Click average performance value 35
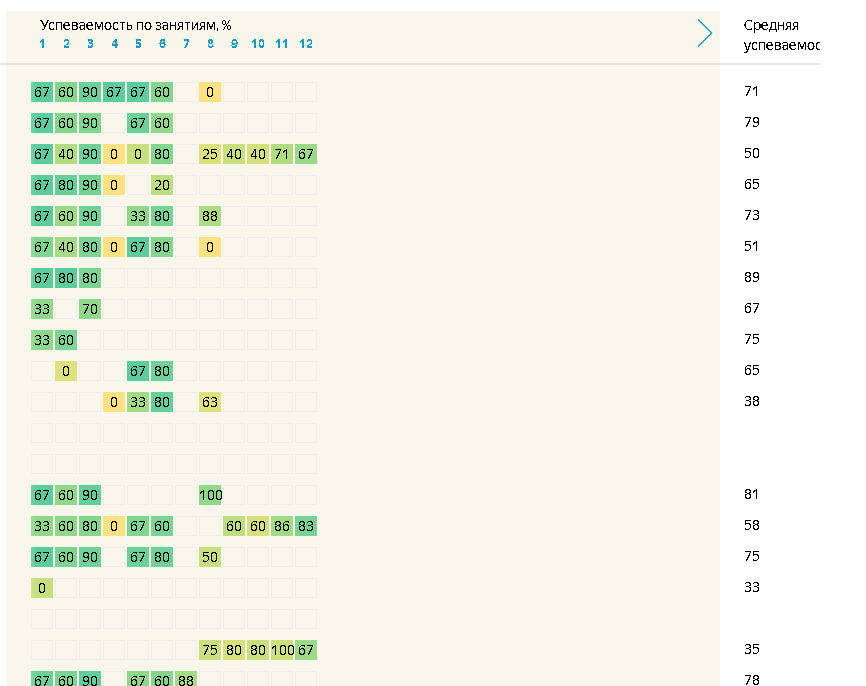The width and height of the screenshot is (866, 686). 752,649
